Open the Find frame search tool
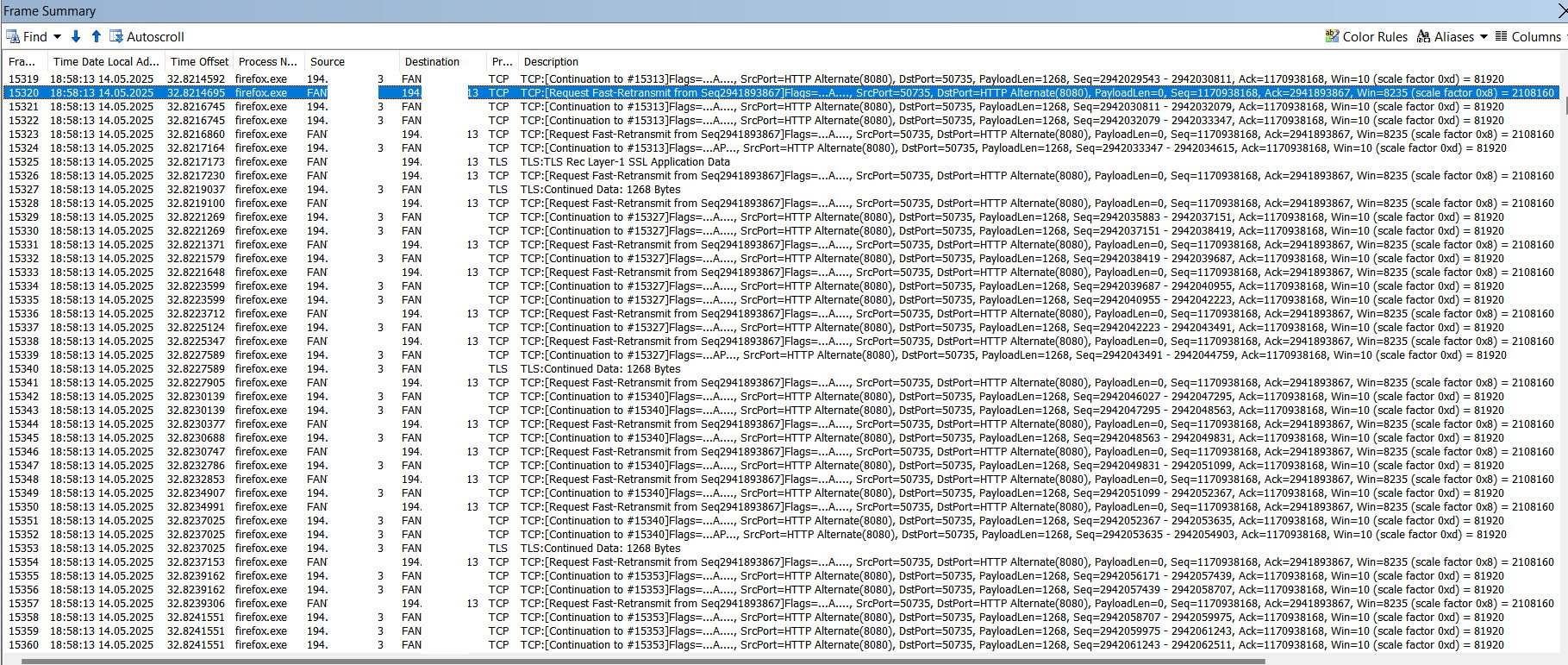This screenshot has width=1568, height=665. [26, 36]
